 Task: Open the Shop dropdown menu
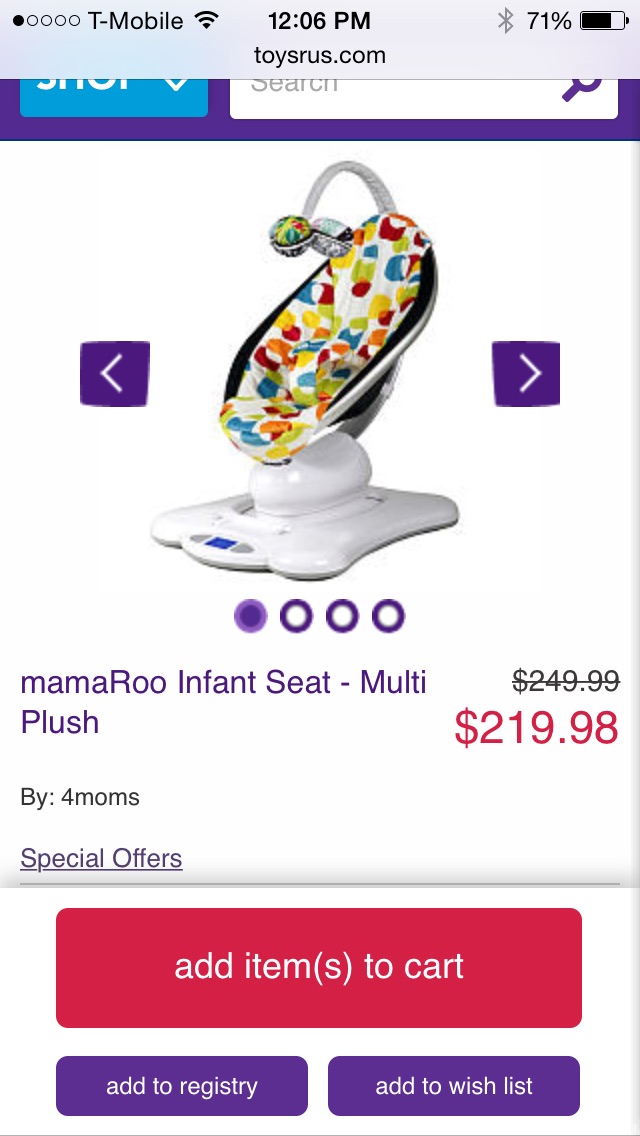(x=114, y=92)
